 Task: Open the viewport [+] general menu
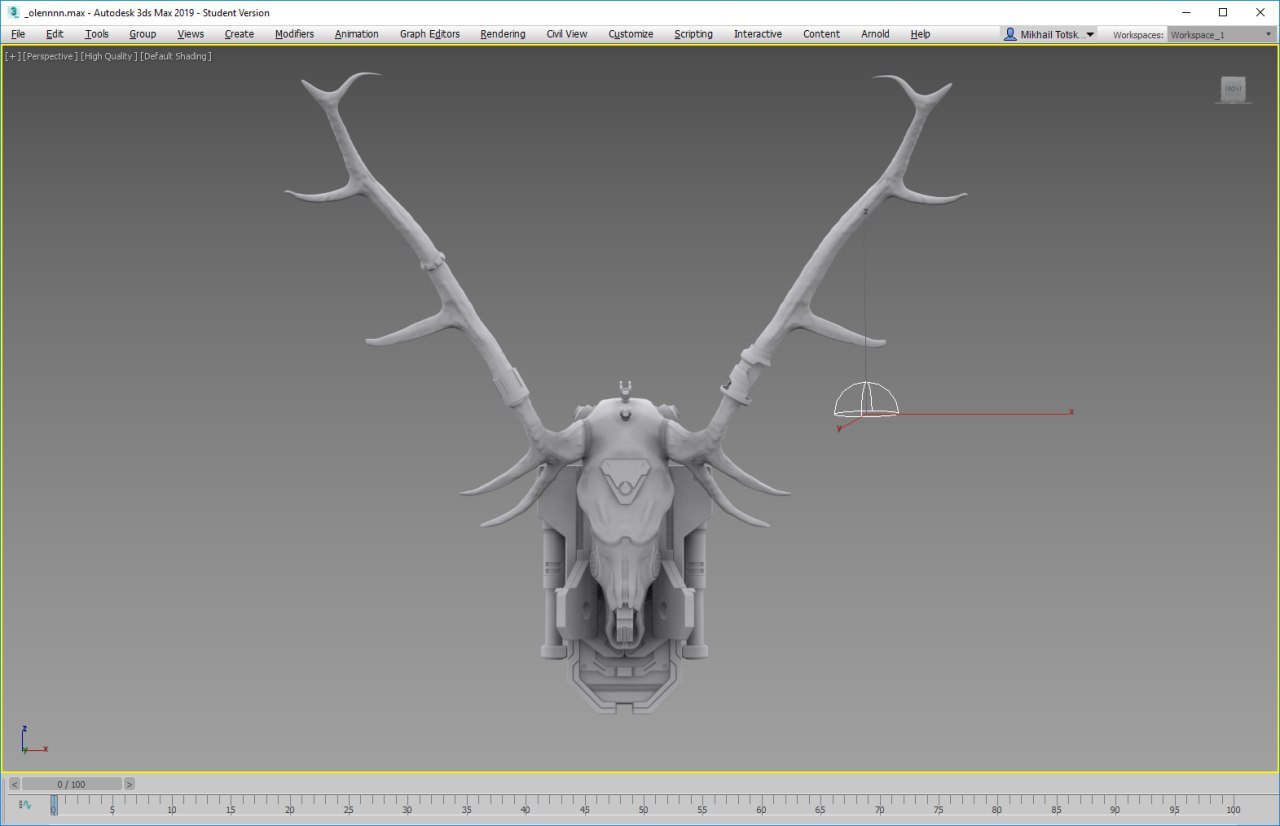(12, 56)
